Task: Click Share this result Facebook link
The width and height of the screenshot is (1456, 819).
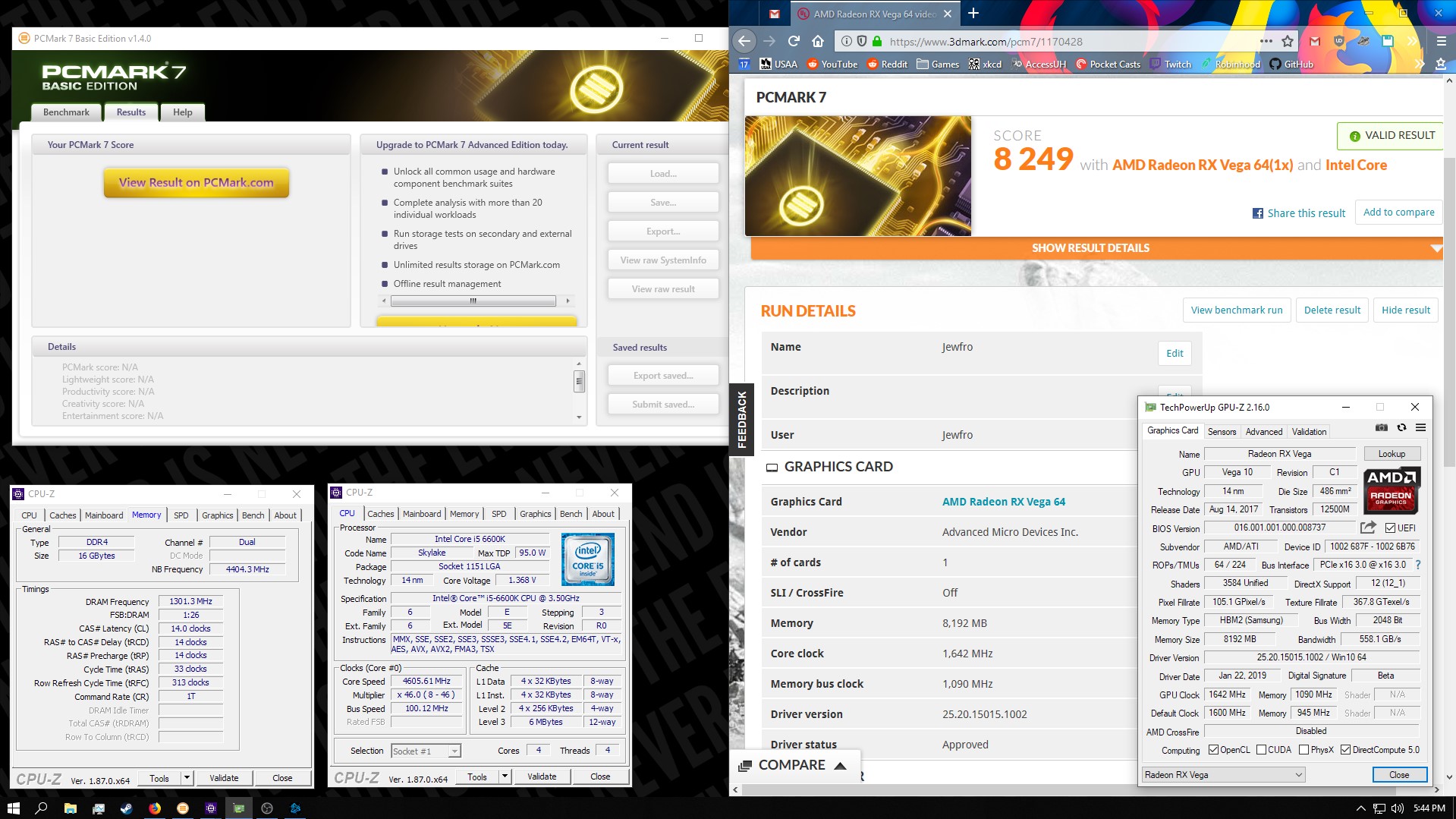Action: pyautogui.click(x=1299, y=213)
